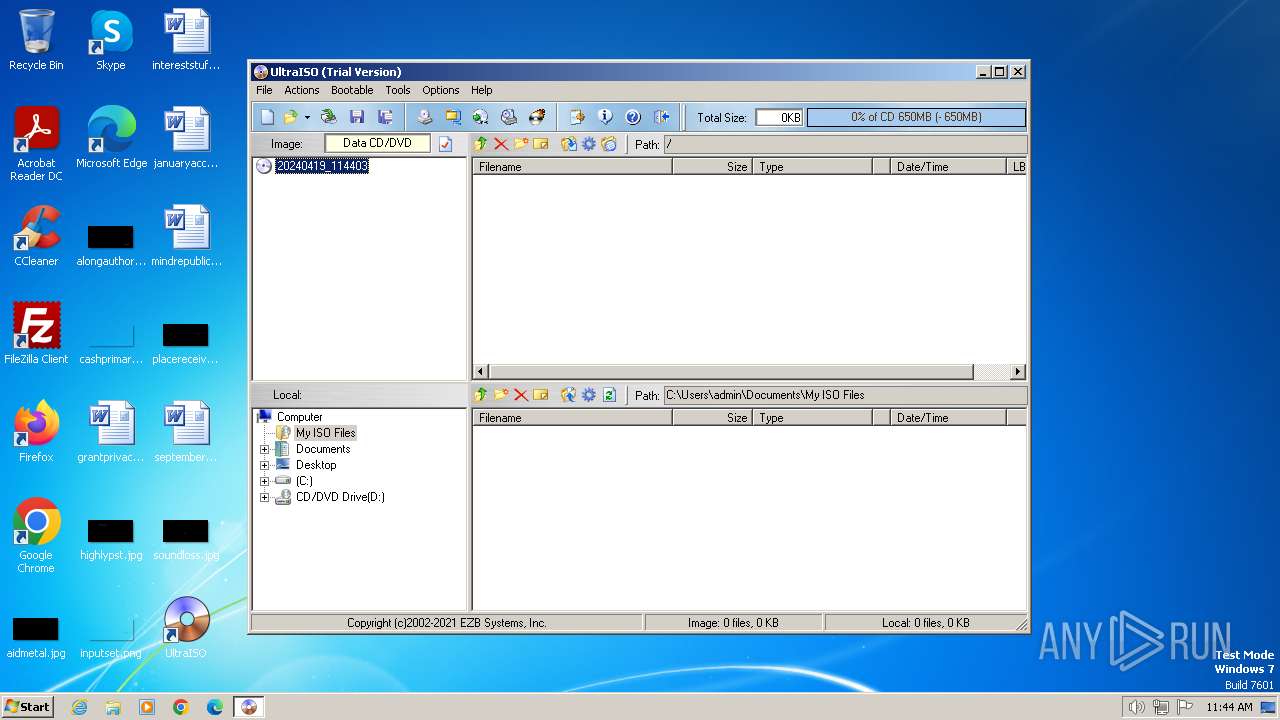Screen dimensions: 1280x720
Task: Expand the Desktop tree node
Action: pos(264,465)
